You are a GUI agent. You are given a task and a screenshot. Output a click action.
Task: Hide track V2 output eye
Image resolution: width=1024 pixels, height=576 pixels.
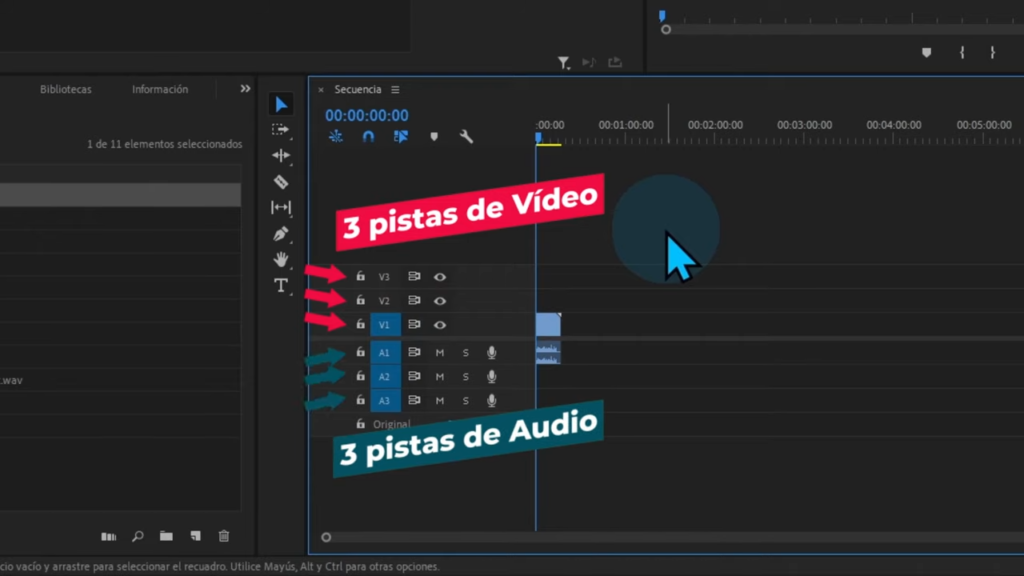(440, 301)
